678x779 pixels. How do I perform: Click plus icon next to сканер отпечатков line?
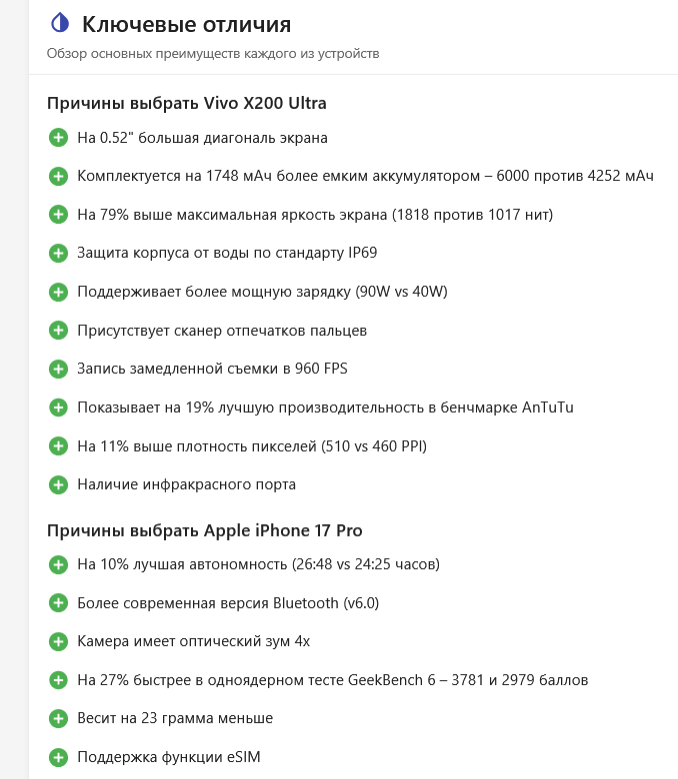pyautogui.click(x=58, y=330)
